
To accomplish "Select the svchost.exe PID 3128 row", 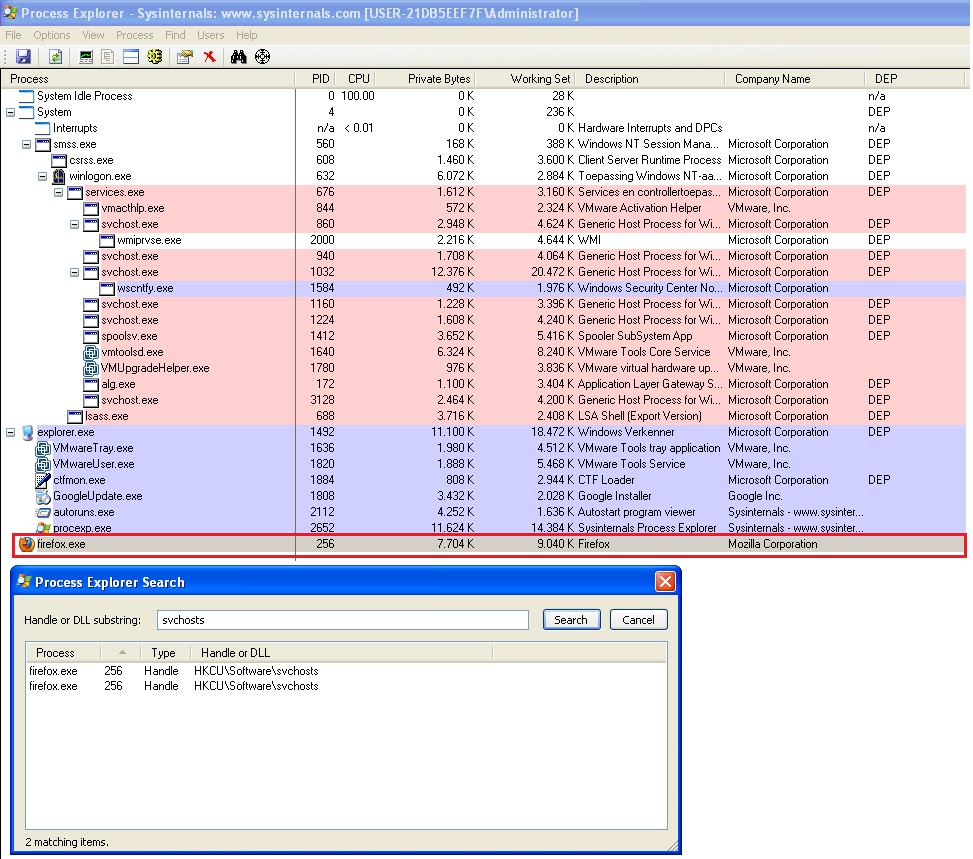I will coord(483,400).
